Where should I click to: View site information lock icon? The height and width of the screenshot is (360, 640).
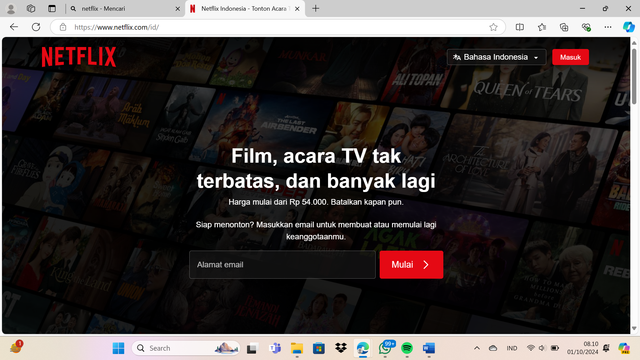pos(63,27)
